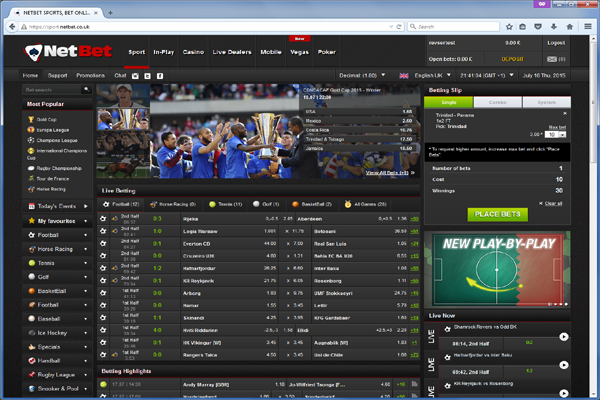
Task: Click the PLACE BETS button
Action: [497, 214]
